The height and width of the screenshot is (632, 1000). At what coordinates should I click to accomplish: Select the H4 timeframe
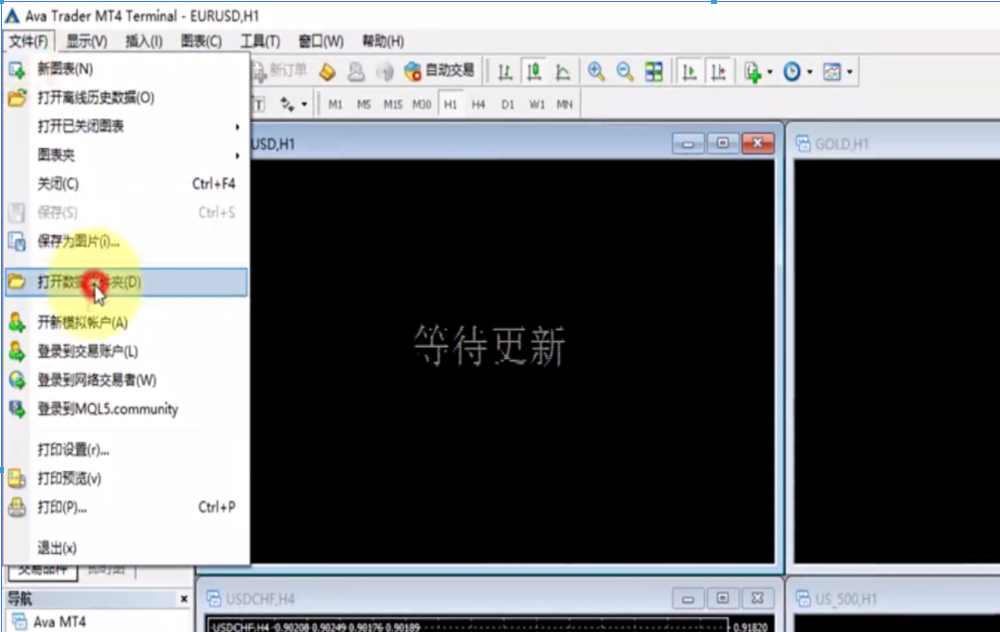(478, 104)
